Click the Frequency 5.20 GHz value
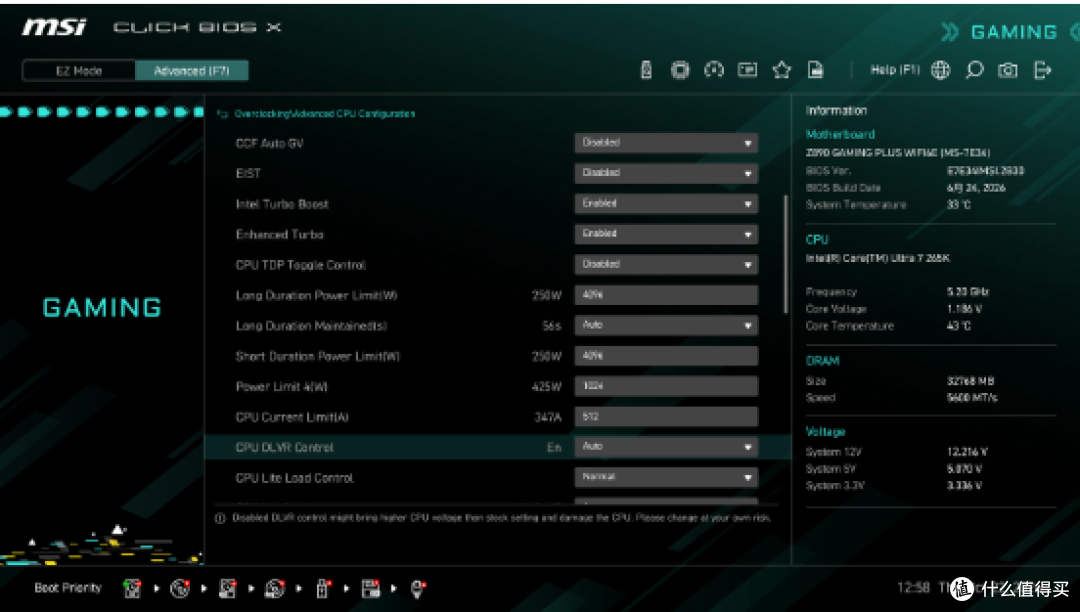The width and height of the screenshot is (1080, 612). (967, 292)
